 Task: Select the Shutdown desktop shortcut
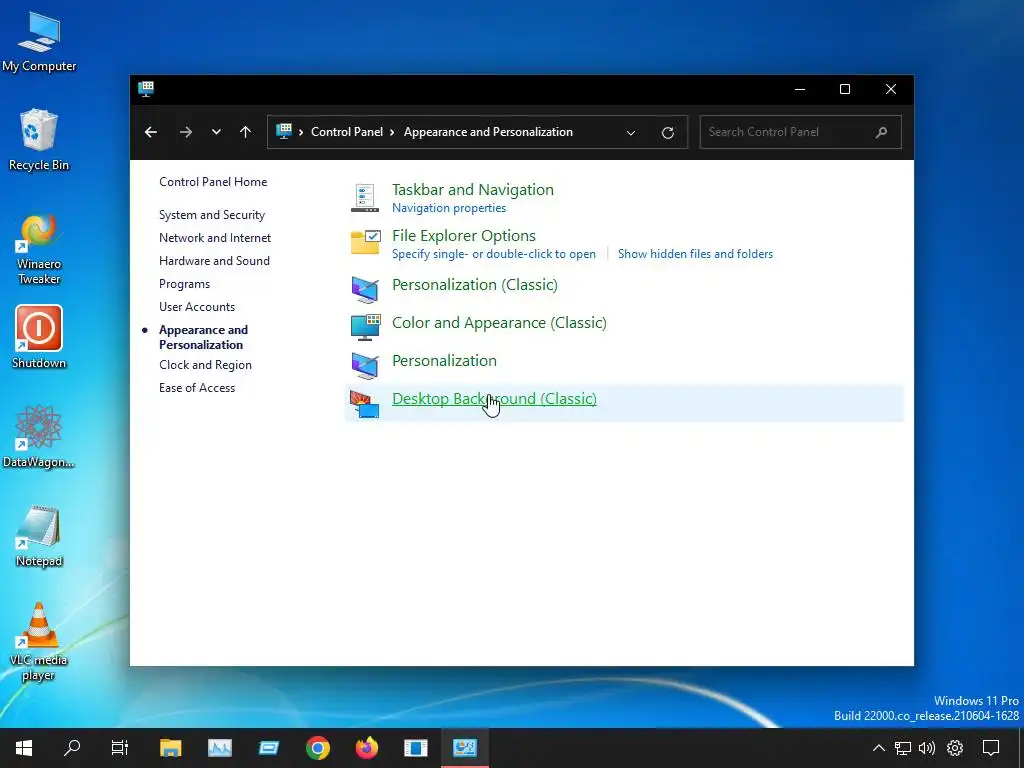[39, 337]
